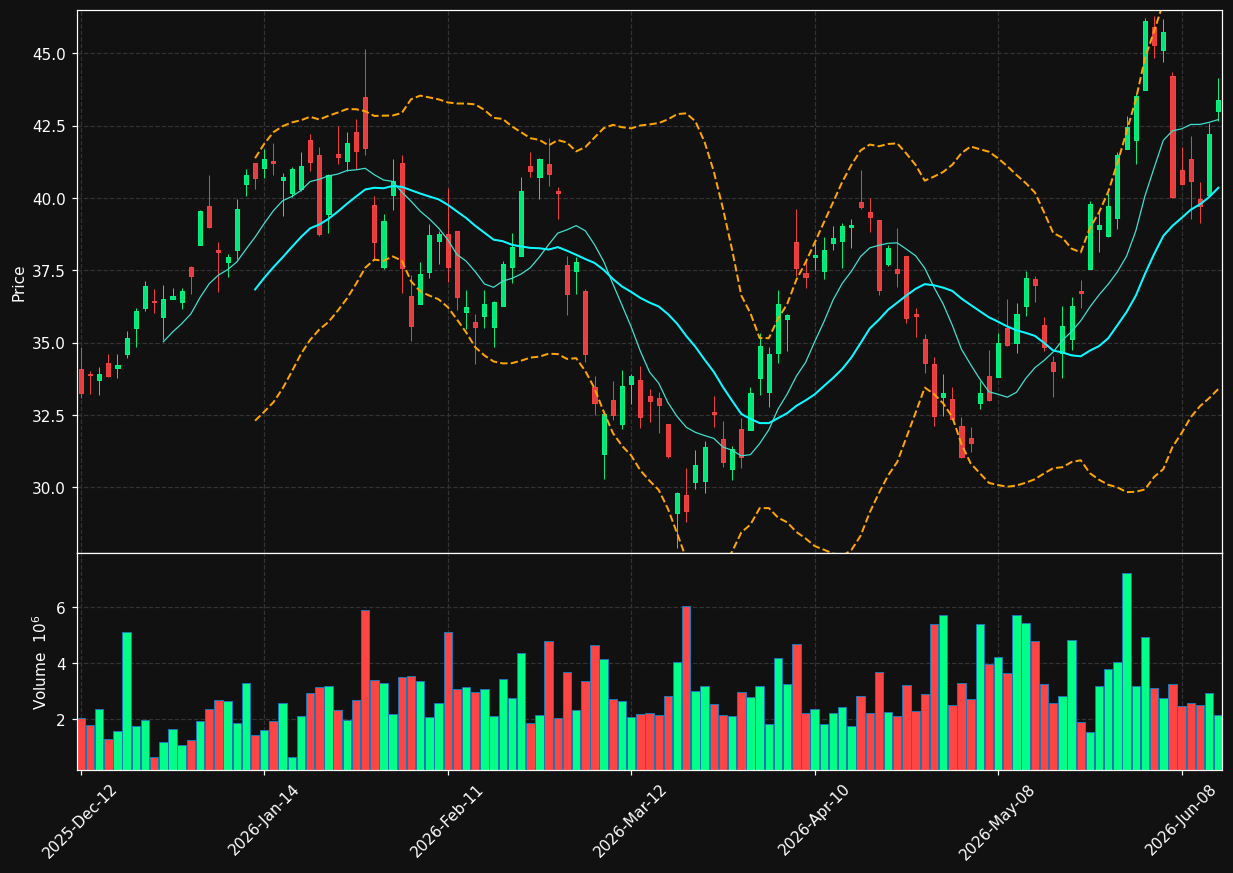Select the 2026-Apr-10 date label
Viewport: 1233px width, 873px height.
814,820
